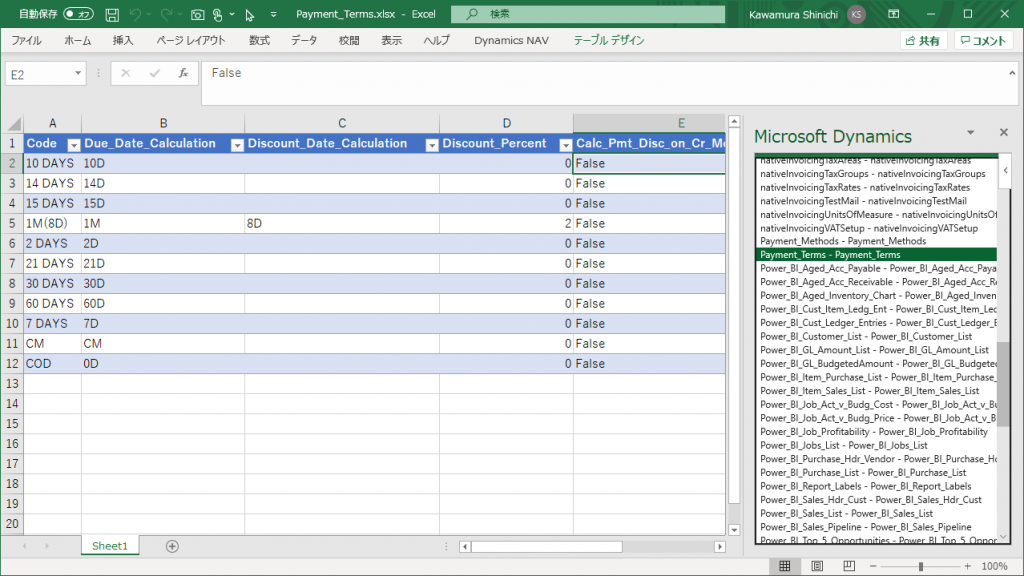Click the KS user account avatar
The image size is (1024, 576).
click(856, 14)
